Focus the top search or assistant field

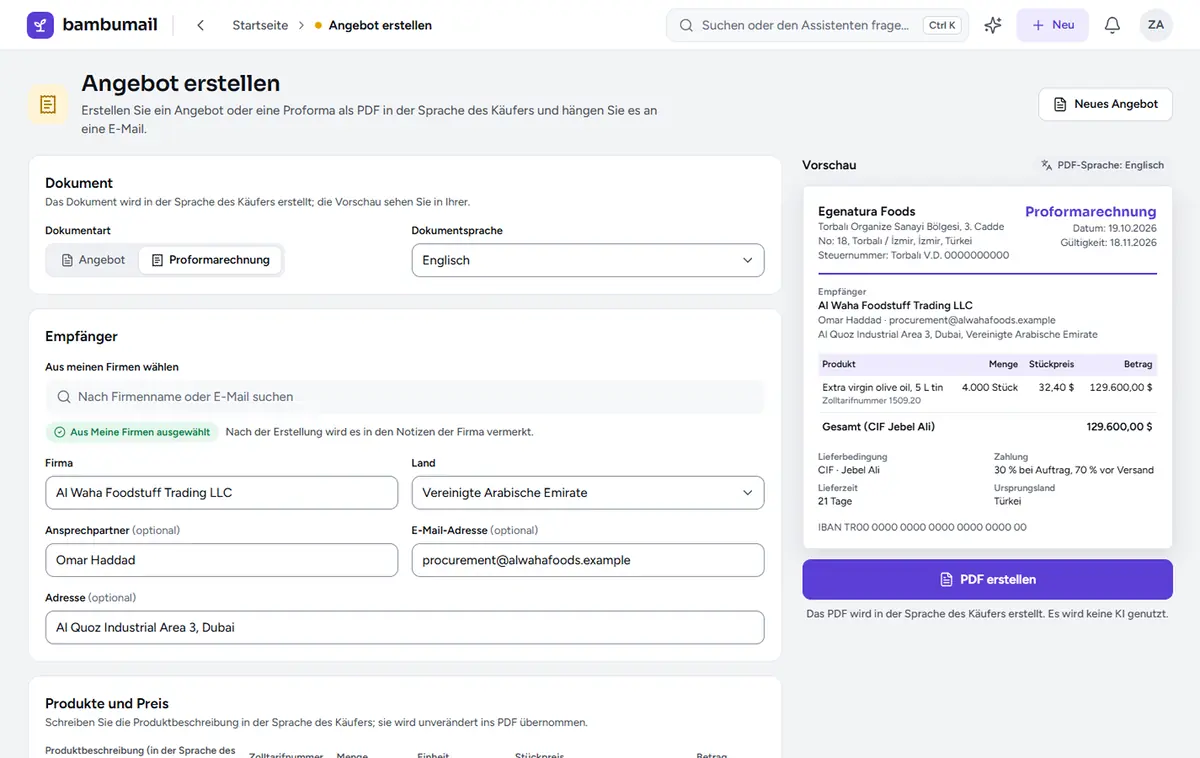pyautogui.click(x=817, y=25)
